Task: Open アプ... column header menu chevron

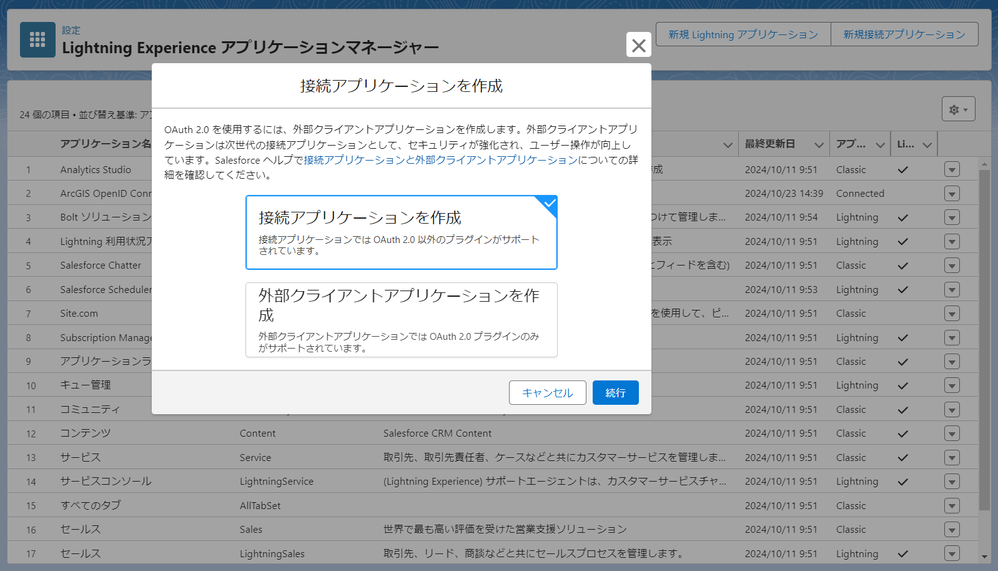Action: (x=880, y=145)
